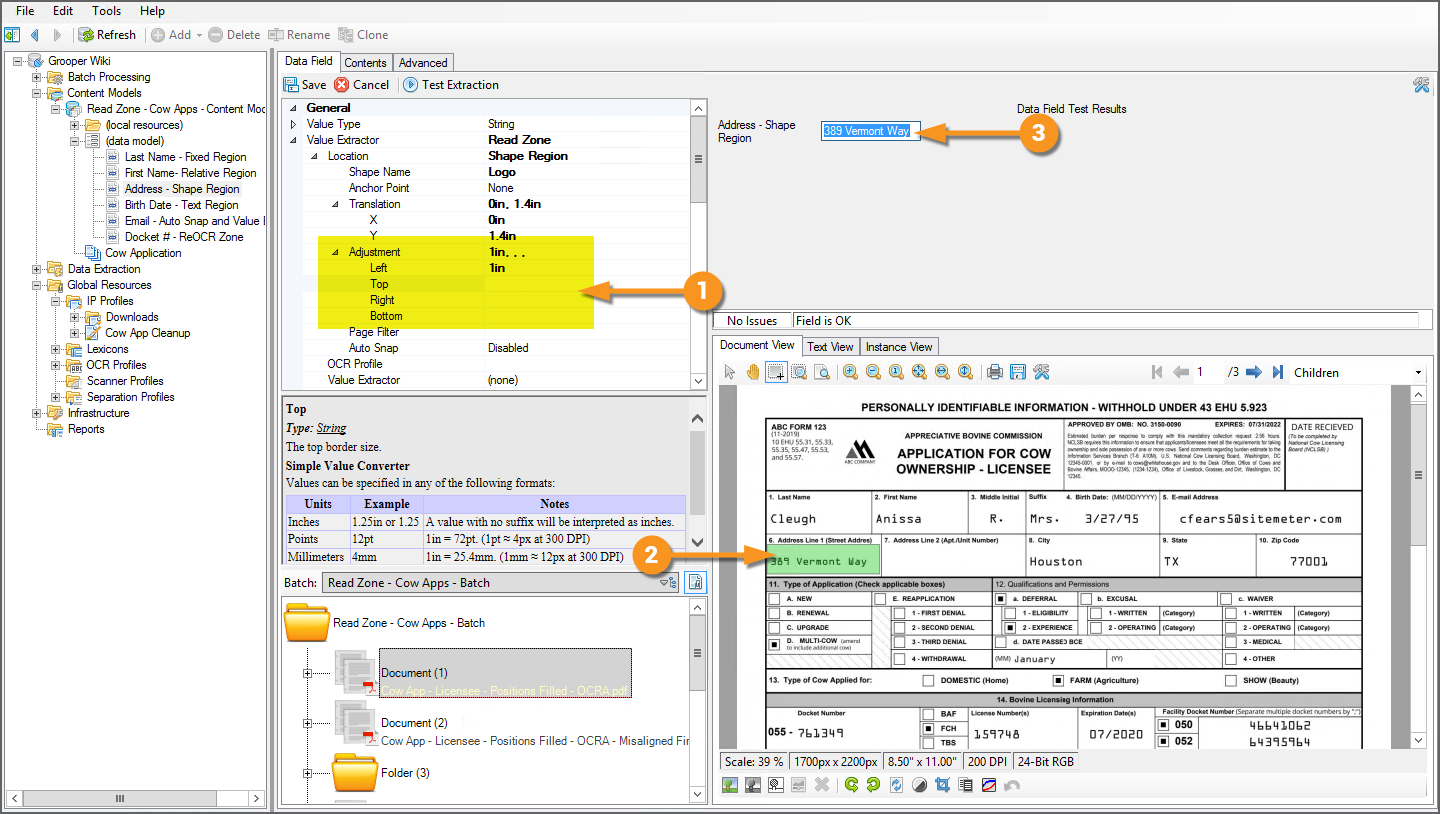Check the A. NEW application checkbox

pos(774,599)
